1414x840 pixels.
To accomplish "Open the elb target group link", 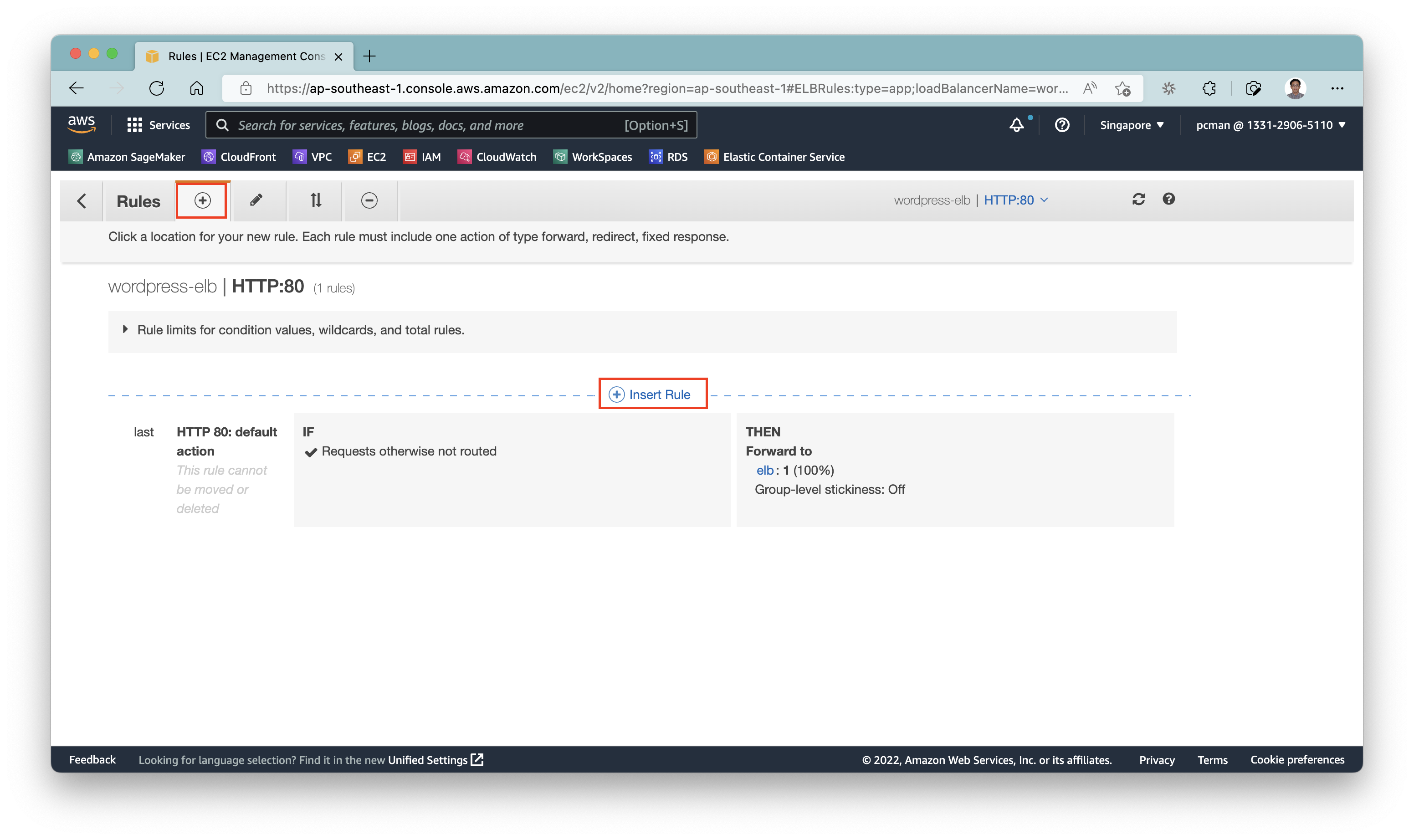I will click(765, 471).
